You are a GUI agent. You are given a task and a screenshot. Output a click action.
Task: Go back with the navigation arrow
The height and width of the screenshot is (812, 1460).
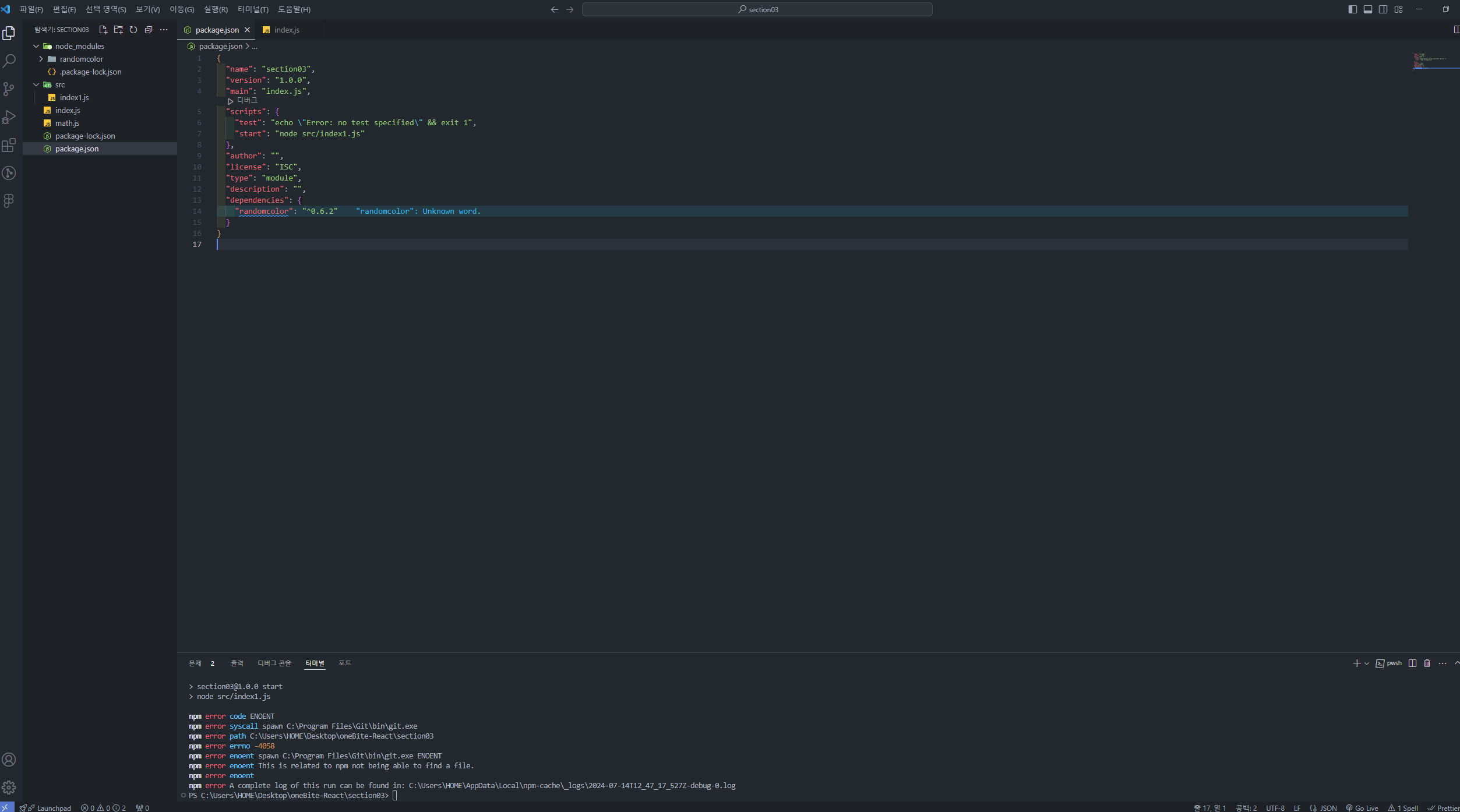[554, 9]
